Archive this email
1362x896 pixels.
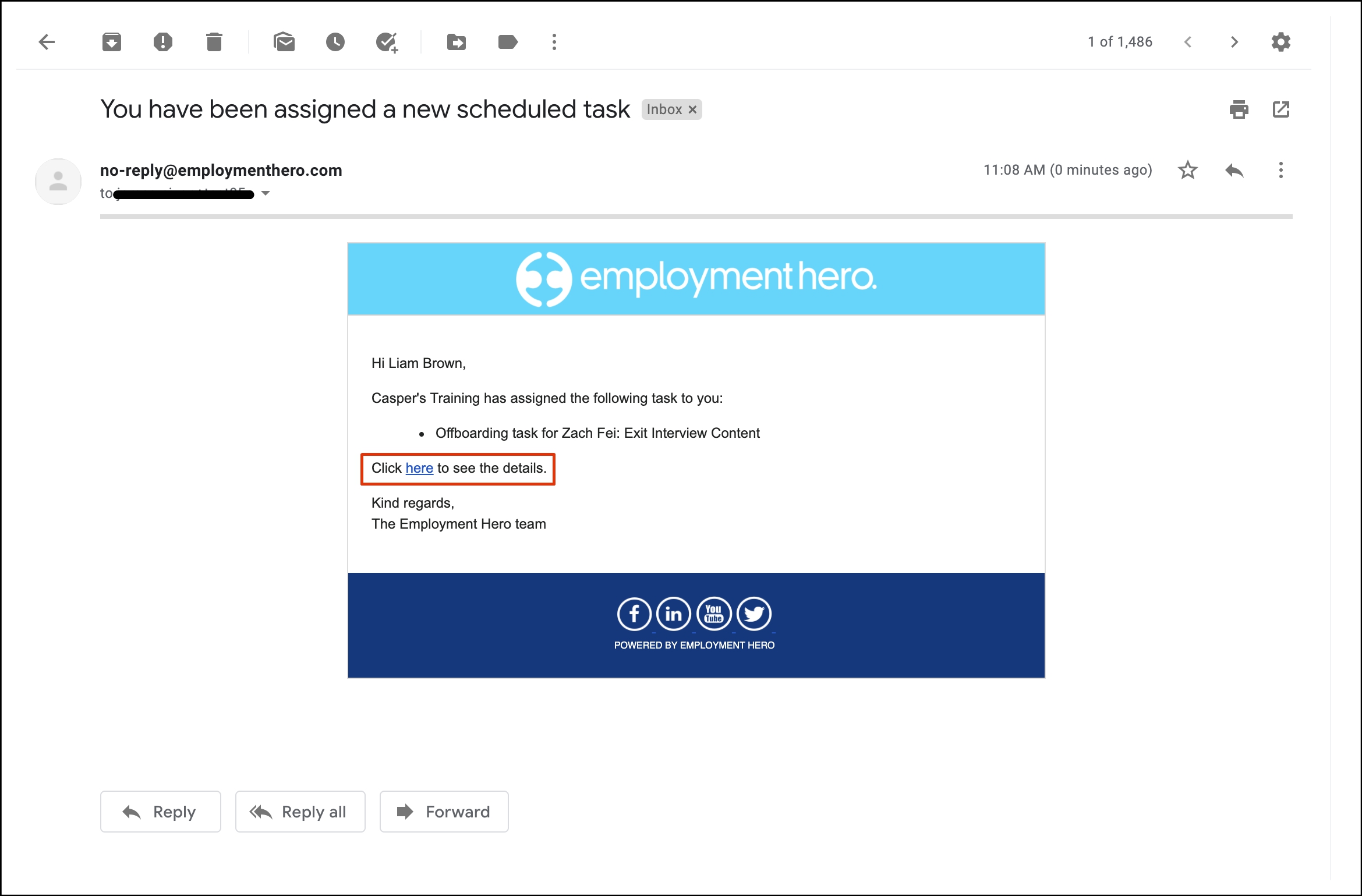pyautogui.click(x=111, y=42)
